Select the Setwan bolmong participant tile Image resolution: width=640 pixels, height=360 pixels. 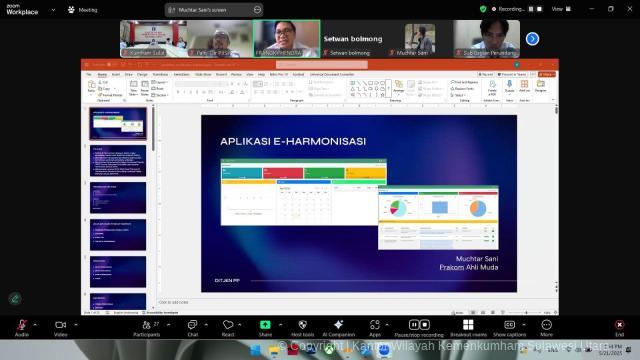353,39
